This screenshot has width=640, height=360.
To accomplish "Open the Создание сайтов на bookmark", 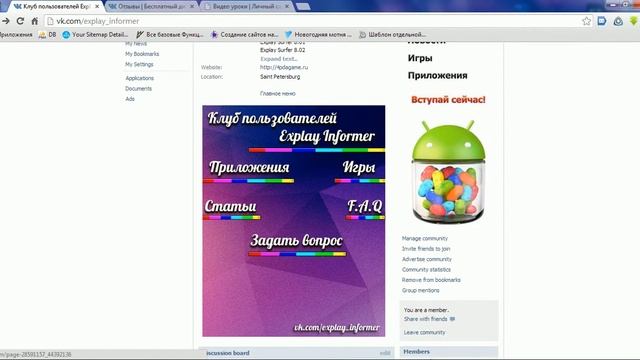I will pyautogui.click(x=244, y=35).
